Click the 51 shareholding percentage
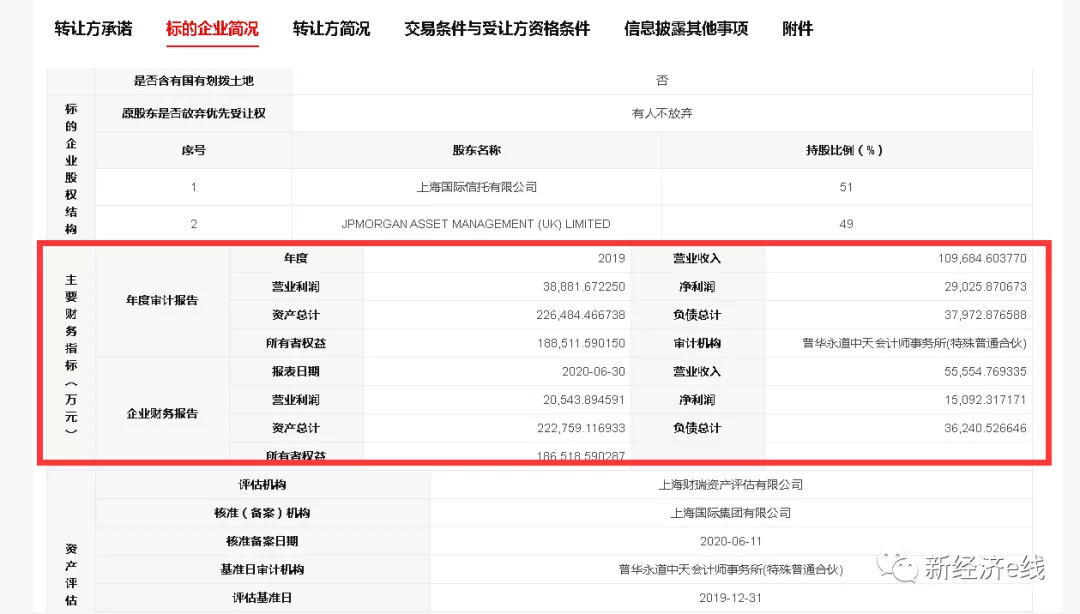This screenshot has height=614, width=1080. pos(846,187)
